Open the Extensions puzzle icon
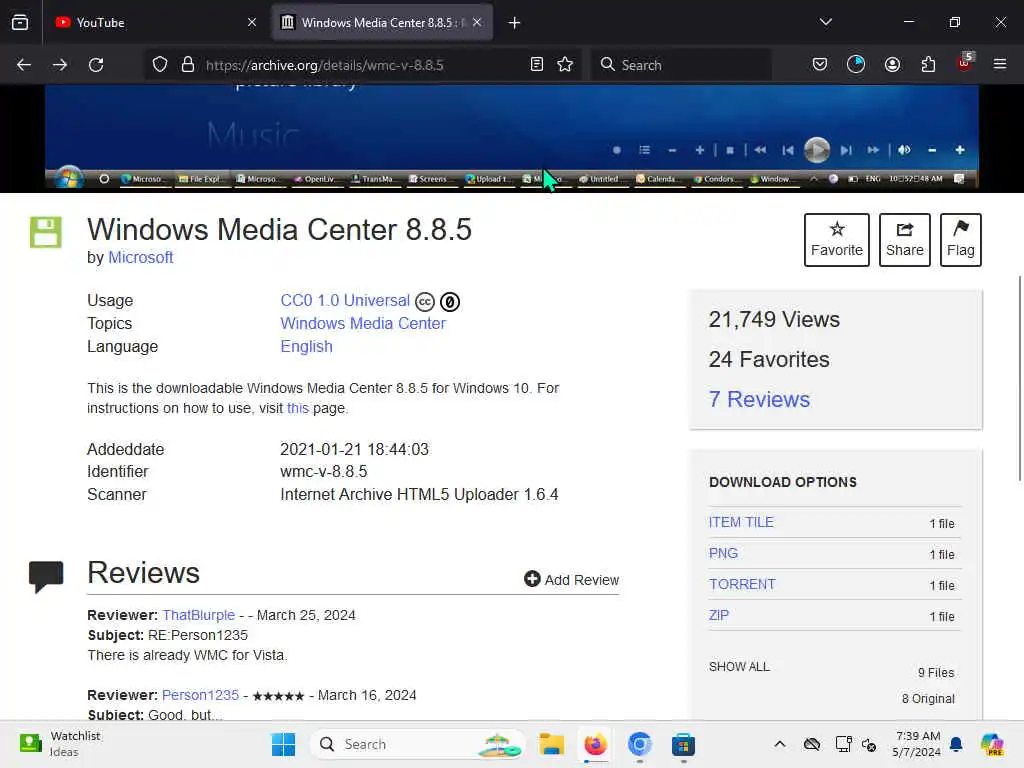 point(928,65)
